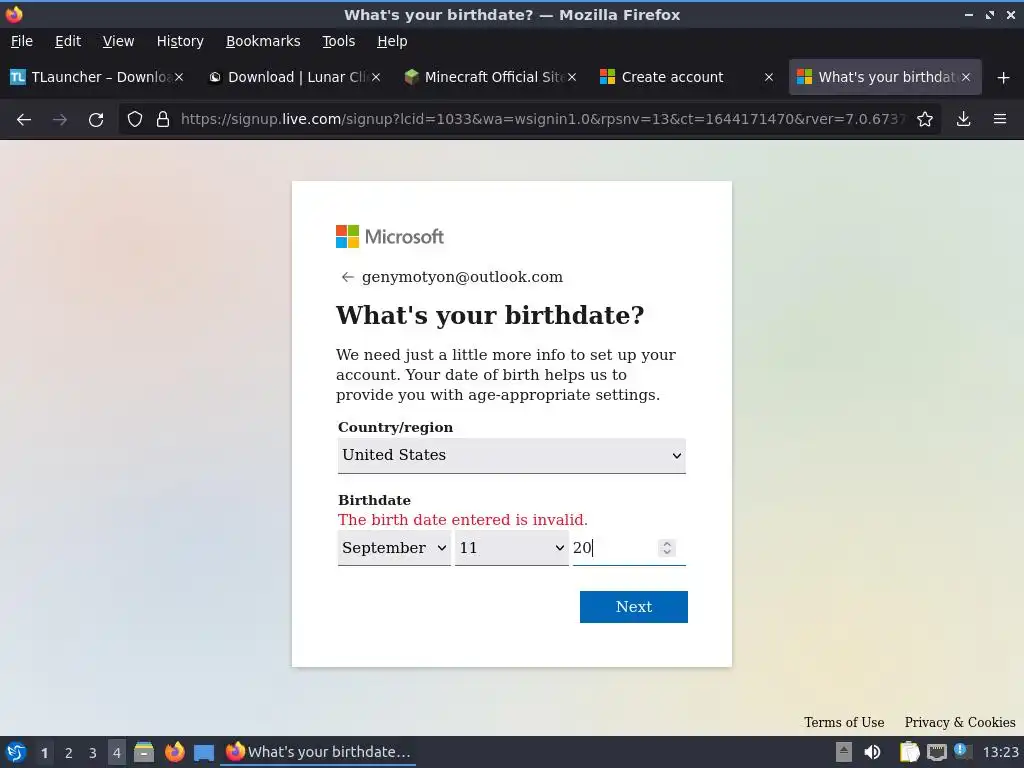Open the clipboard manager tray icon

pyautogui.click(x=909, y=752)
